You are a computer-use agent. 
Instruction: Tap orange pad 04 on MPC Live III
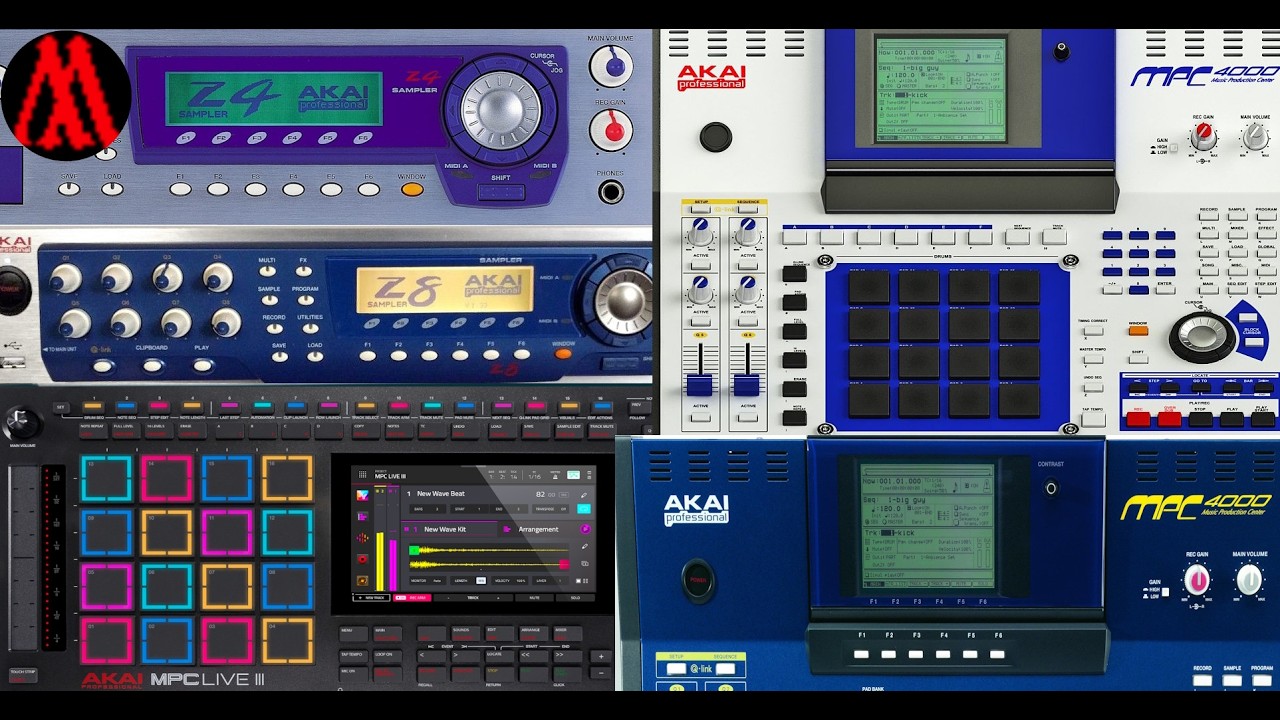pos(288,642)
